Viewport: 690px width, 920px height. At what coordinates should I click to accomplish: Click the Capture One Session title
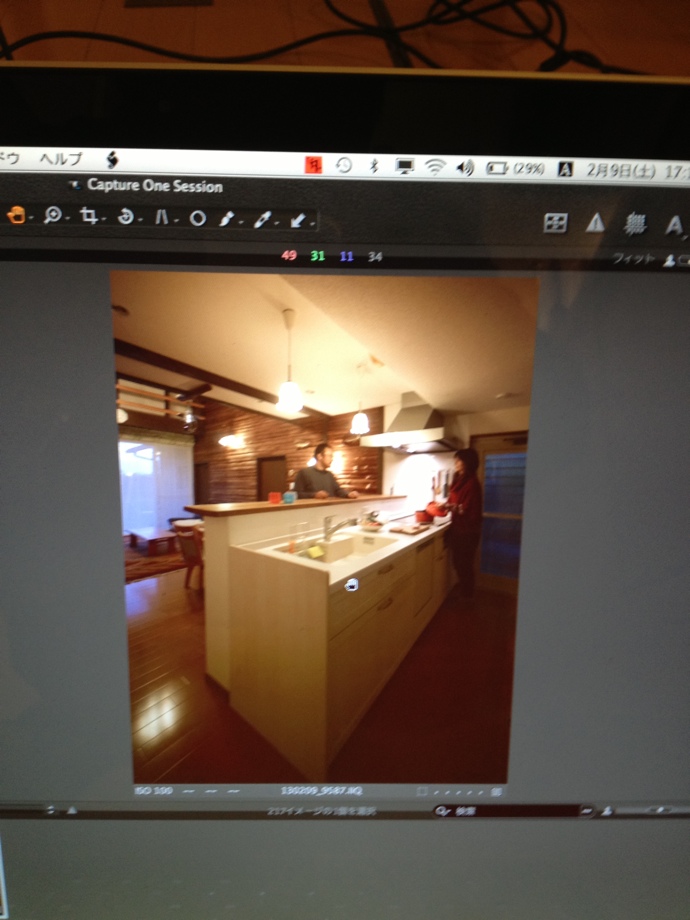tap(155, 186)
